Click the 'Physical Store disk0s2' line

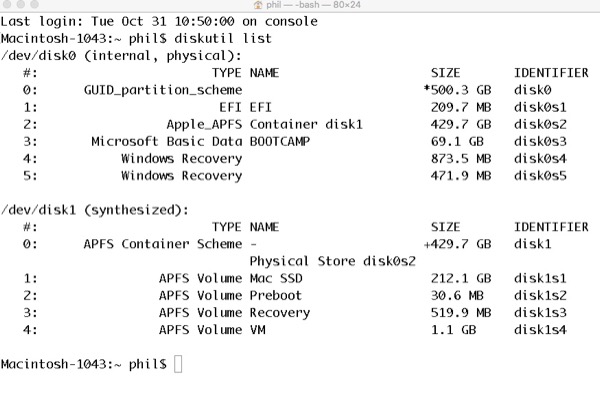[x=334, y=261]
